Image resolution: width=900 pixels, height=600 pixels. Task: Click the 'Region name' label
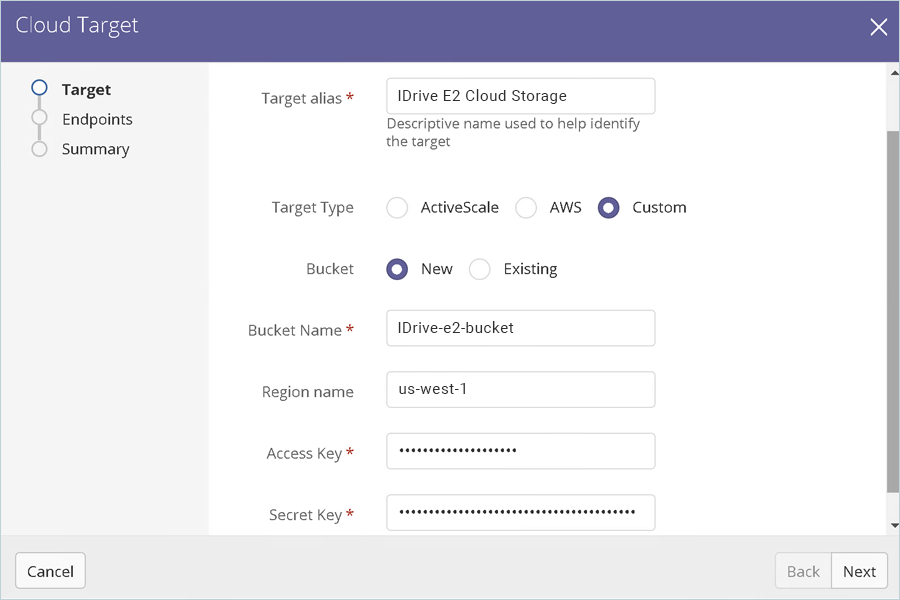(x=308, y=392)
